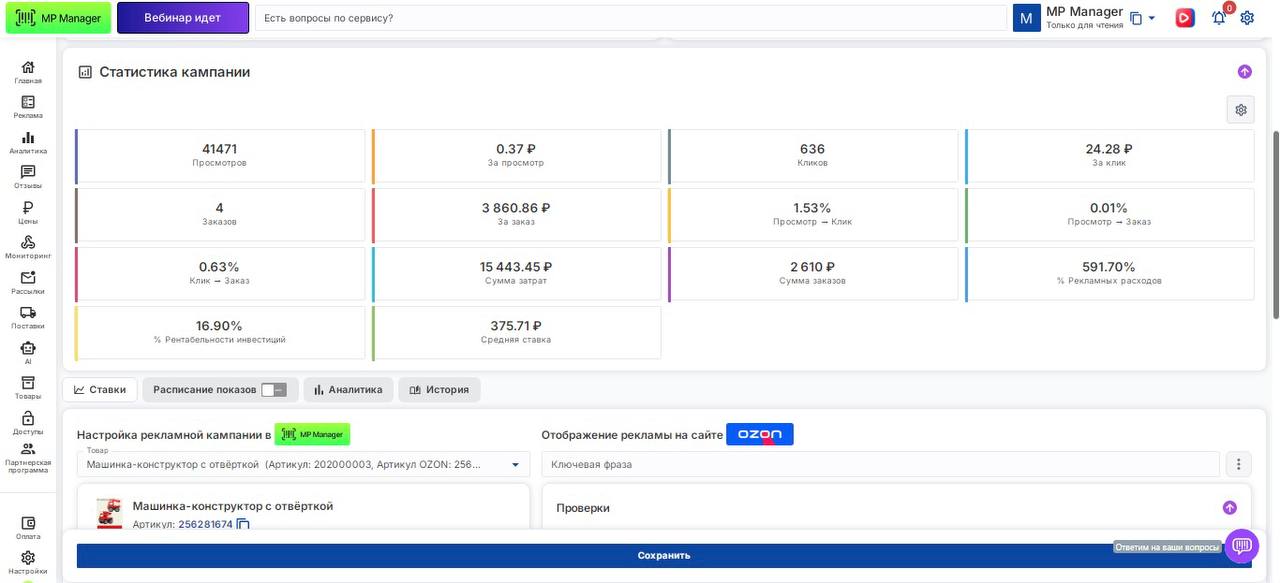
Task: Expand the Товар product dropdown
Action: click(515, 464)
